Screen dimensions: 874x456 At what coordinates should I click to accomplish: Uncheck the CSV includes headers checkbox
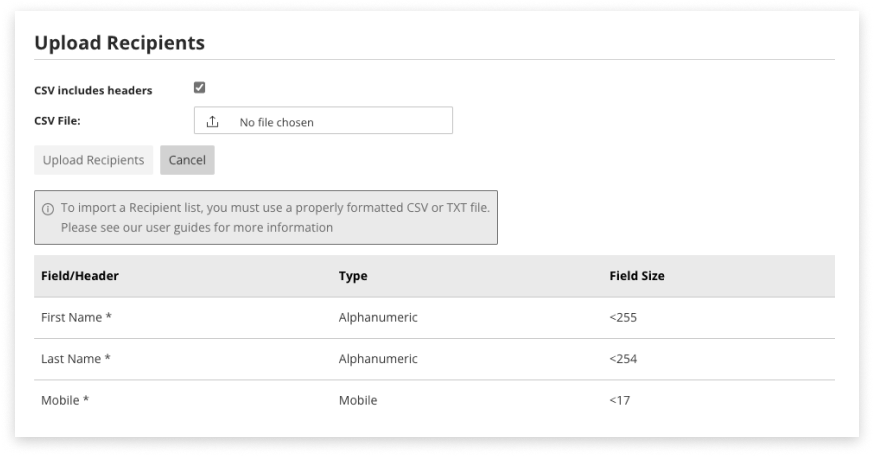[x=199, y=88]
